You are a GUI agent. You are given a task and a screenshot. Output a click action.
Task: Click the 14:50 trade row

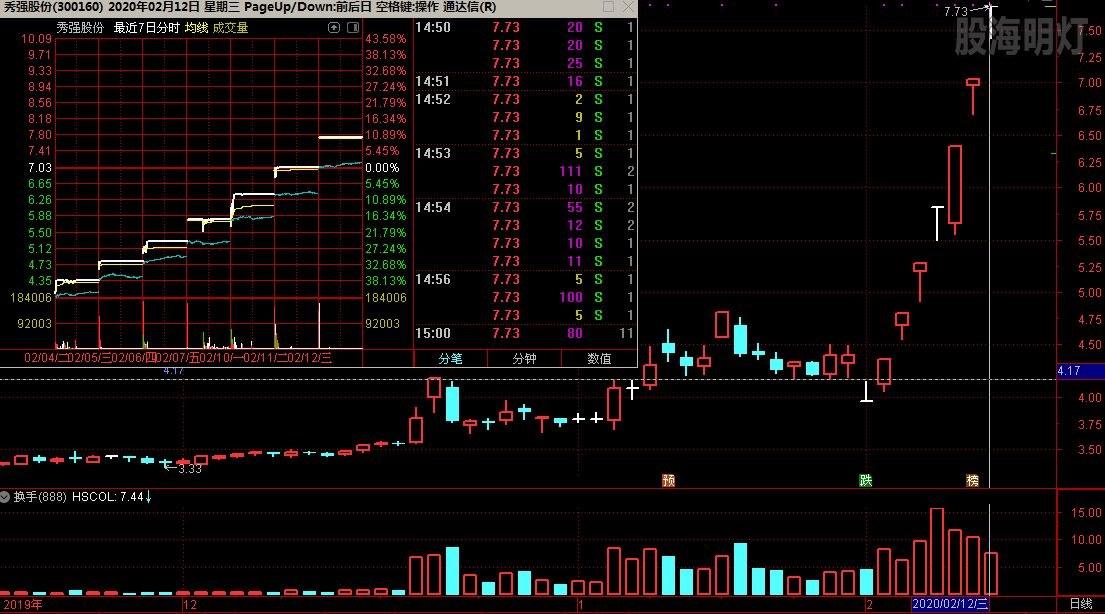click(525, 27)
